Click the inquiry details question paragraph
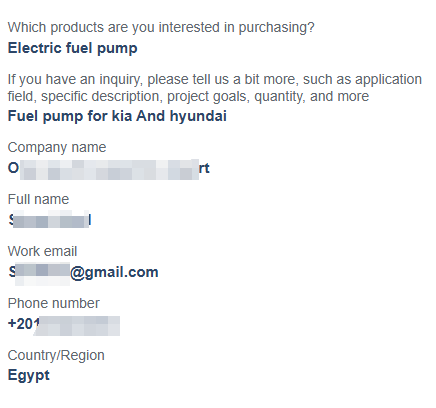The image size is (436, 408). tap(215, 88)
